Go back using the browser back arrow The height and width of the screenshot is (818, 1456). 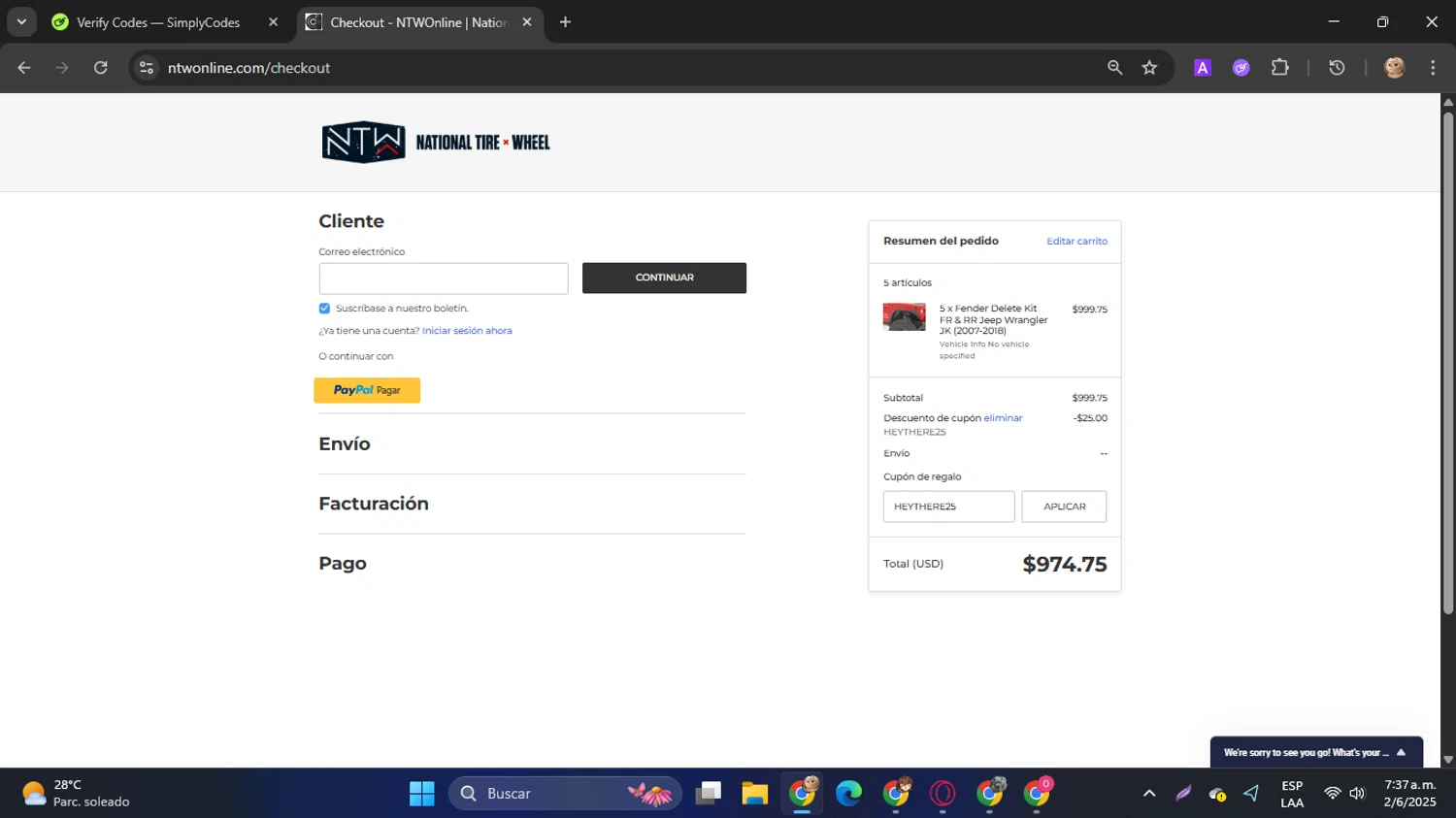(24, 68)
